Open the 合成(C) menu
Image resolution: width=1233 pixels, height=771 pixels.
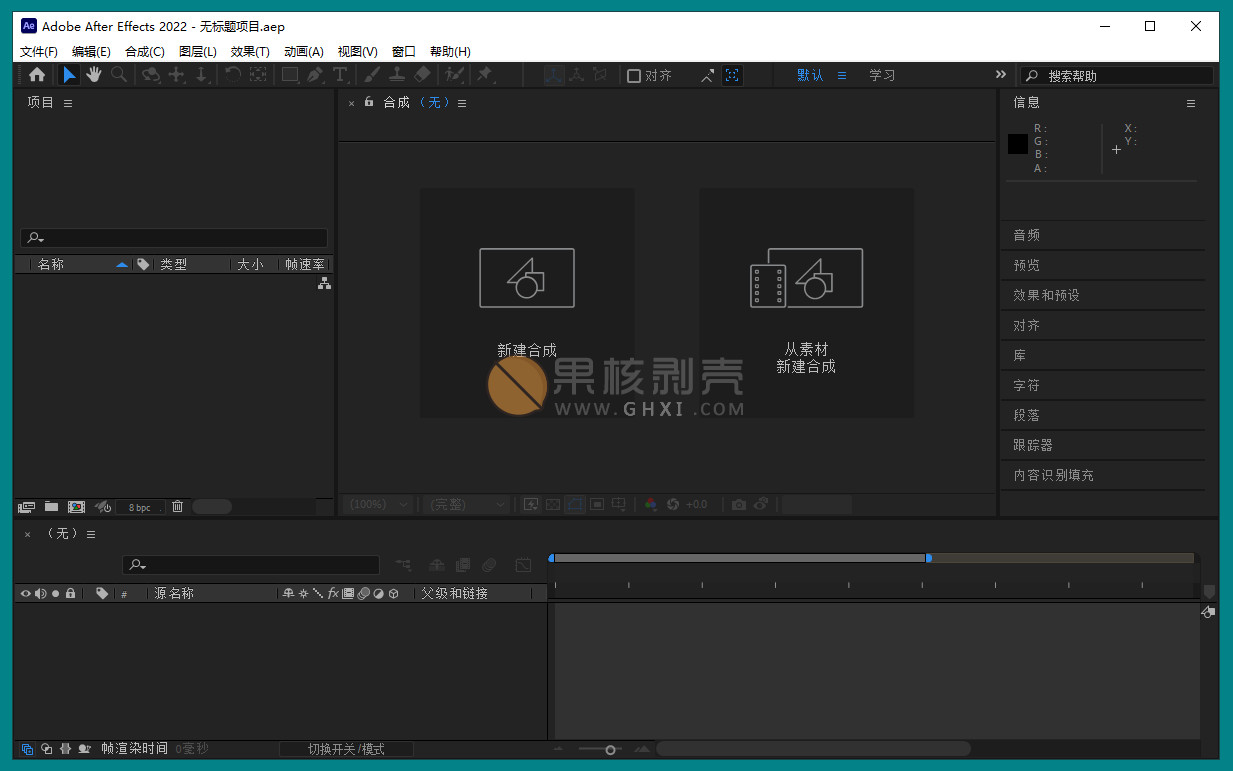tap(144, 52)
